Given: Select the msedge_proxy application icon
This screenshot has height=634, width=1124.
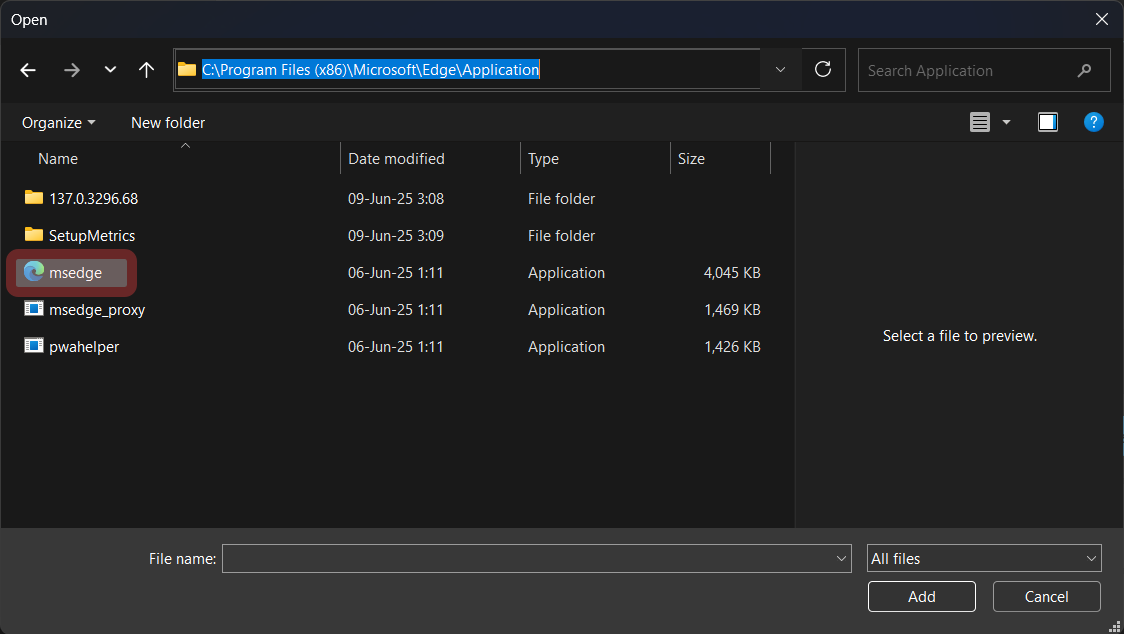Looking at the screenshot, I should (34, 308).
